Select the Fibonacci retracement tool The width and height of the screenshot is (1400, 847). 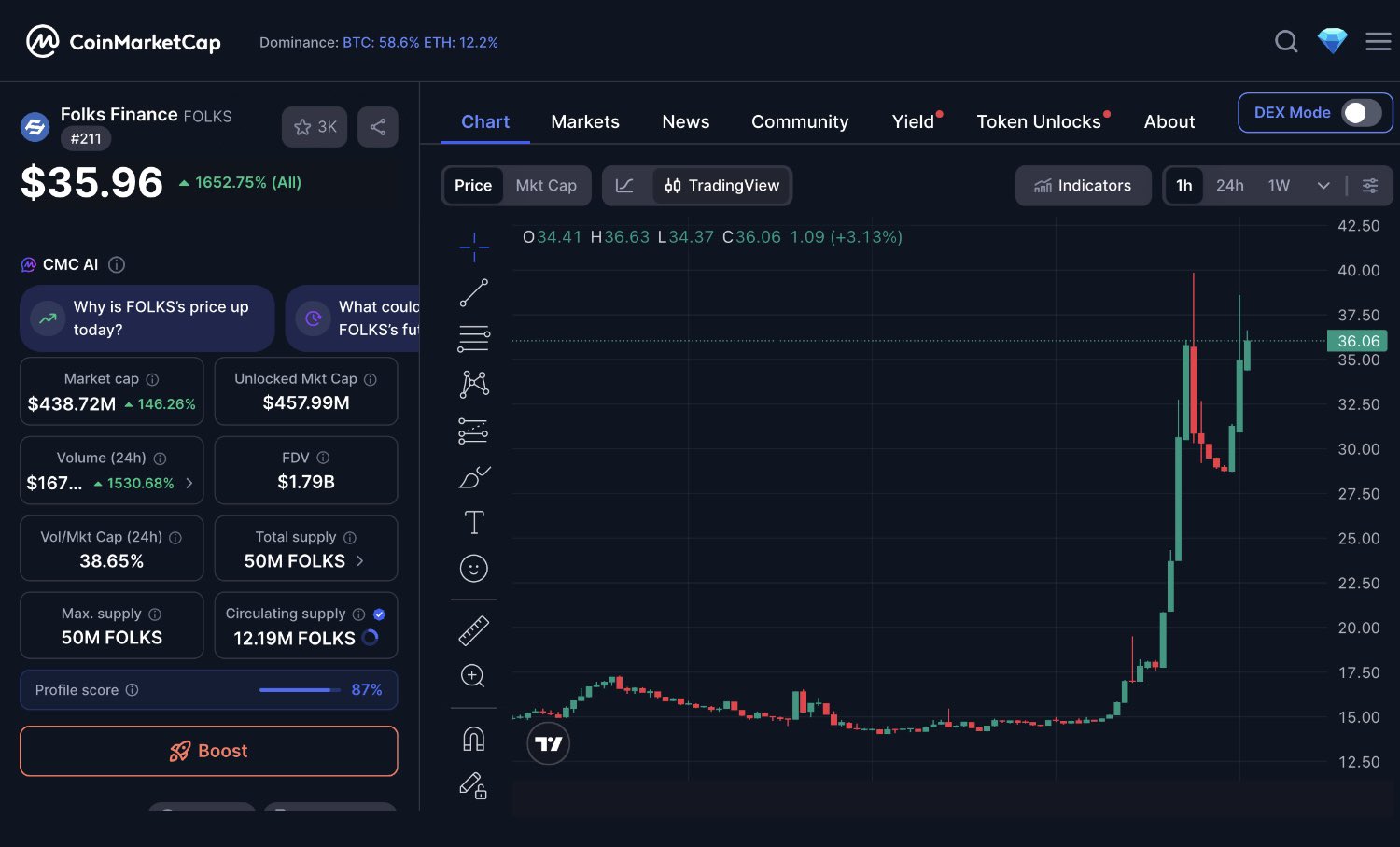pyautogui.click(x=474, y=338)
